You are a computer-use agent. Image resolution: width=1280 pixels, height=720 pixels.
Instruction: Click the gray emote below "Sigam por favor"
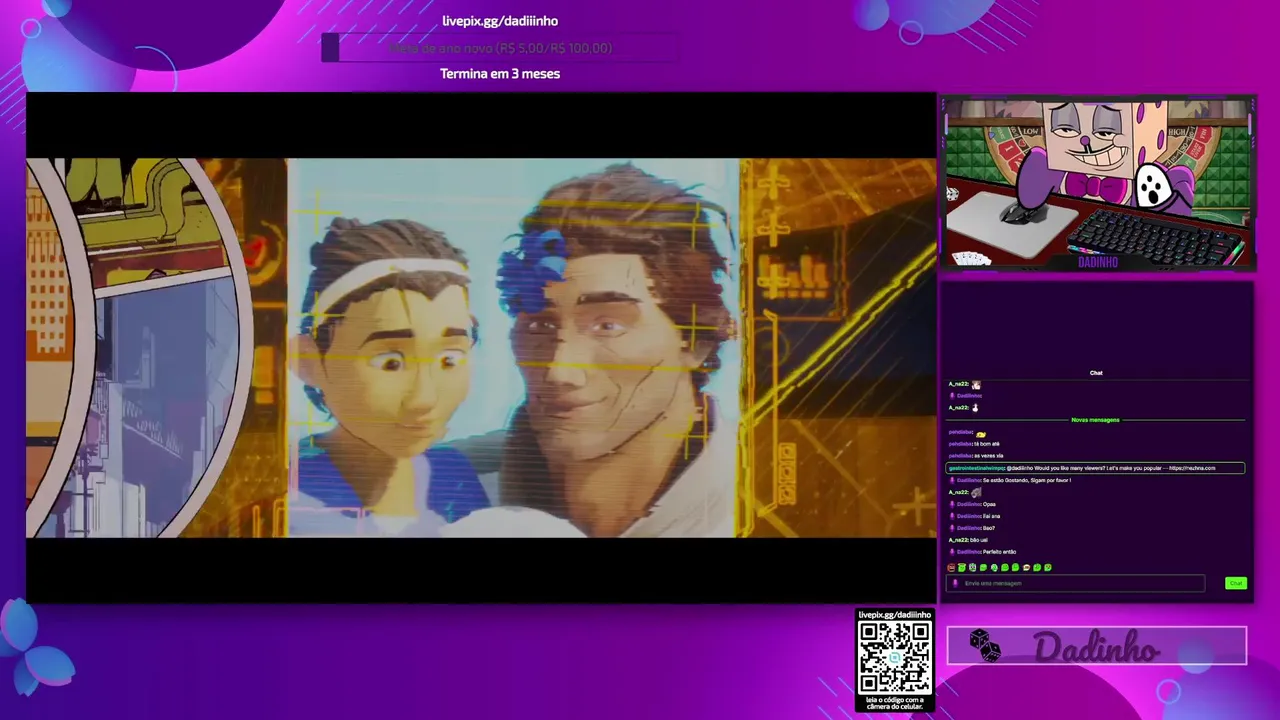tap(976, 493)
